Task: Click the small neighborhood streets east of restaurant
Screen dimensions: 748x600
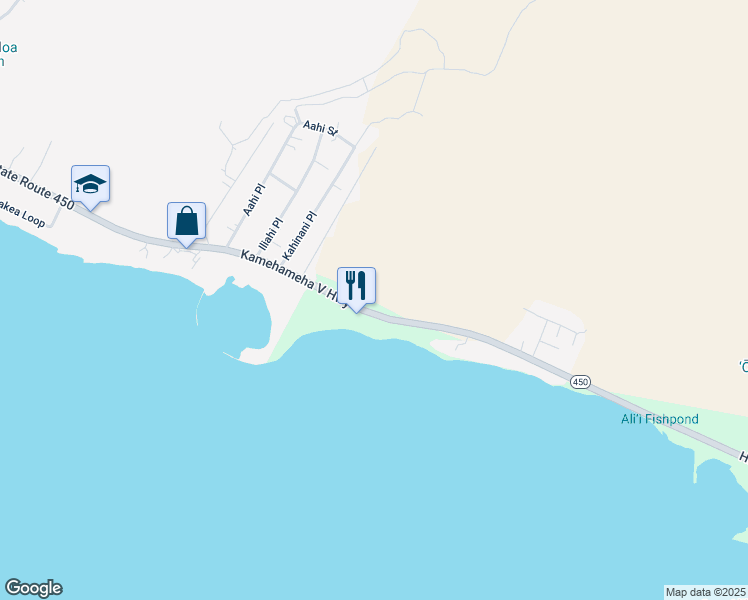Action: tap(549, 330)
